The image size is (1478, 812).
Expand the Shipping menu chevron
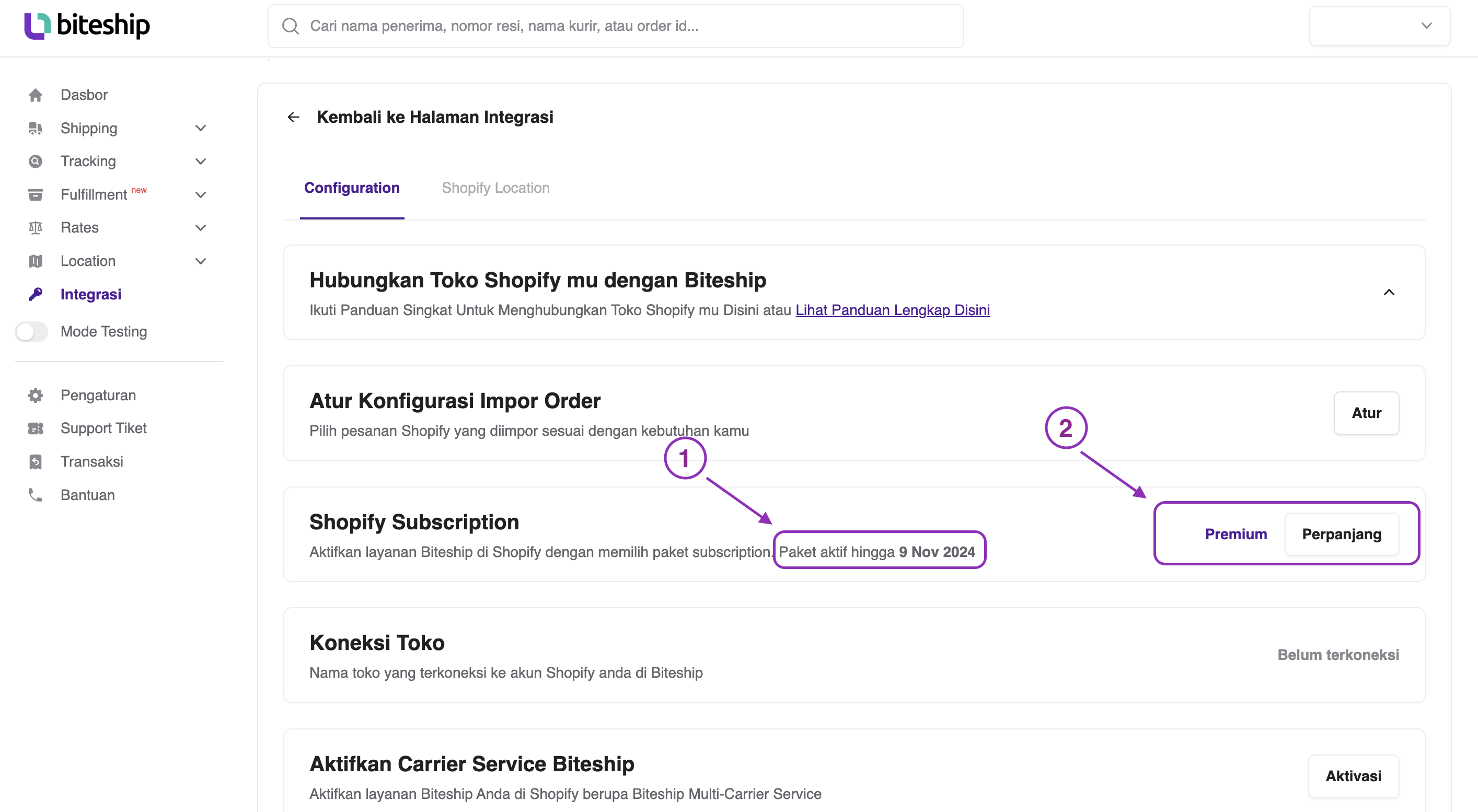point(201,129)
